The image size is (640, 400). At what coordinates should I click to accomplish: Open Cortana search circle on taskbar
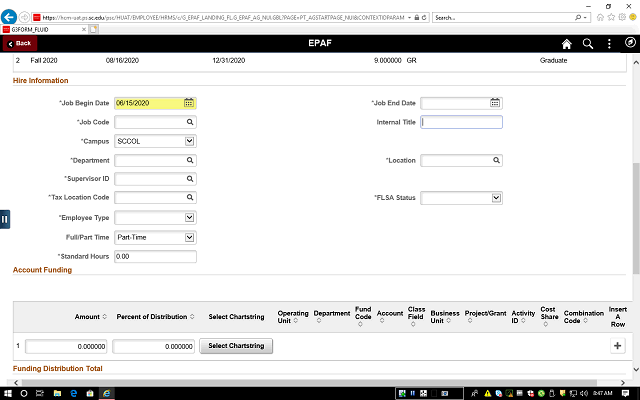[24, 393]
